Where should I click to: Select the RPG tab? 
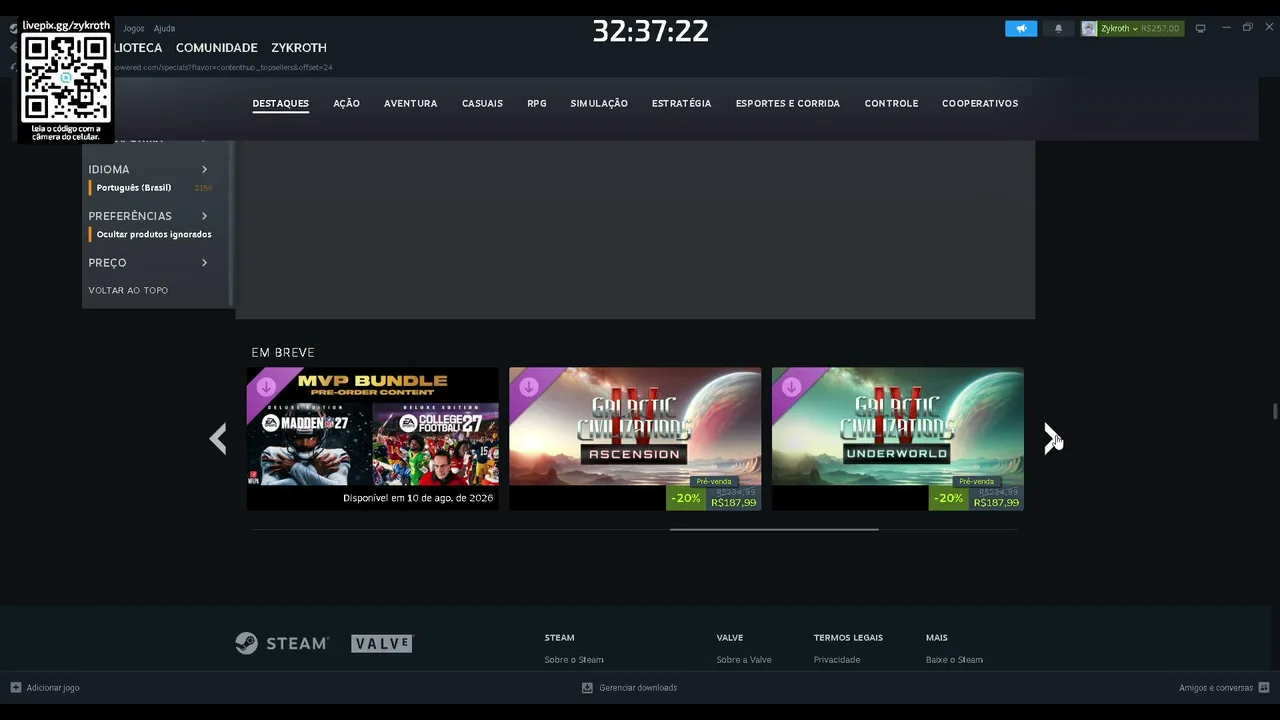point(537,104)
